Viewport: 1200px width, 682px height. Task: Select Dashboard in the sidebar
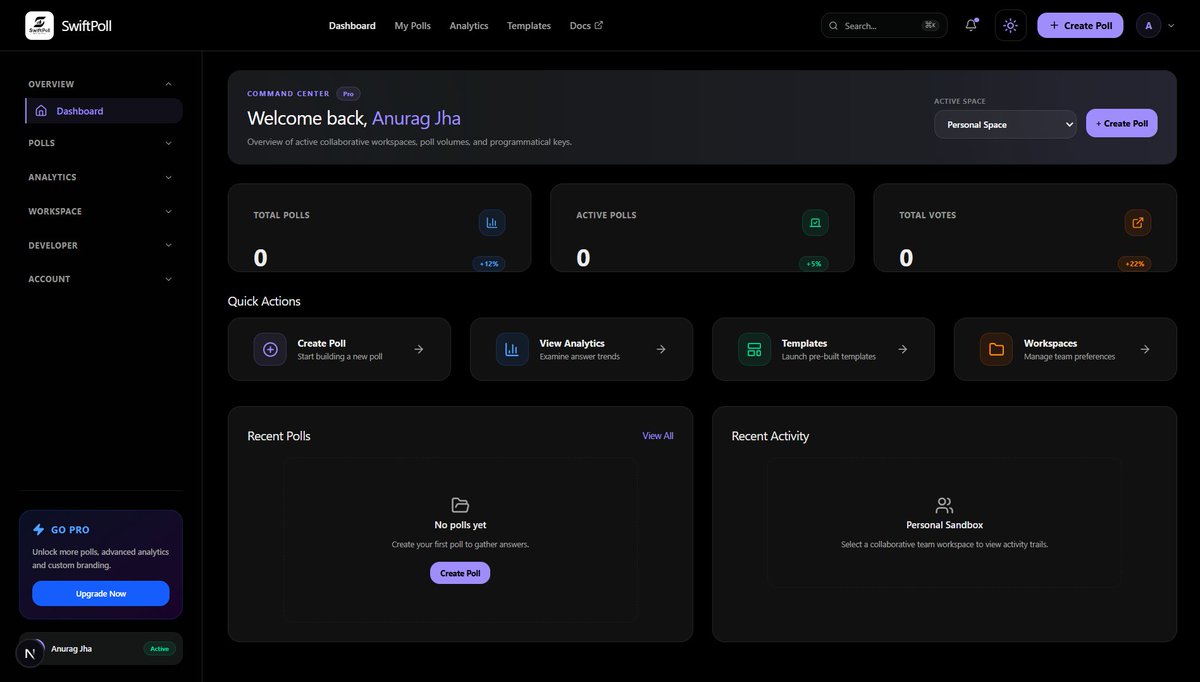pyautogui.click(x=104, y=111)
